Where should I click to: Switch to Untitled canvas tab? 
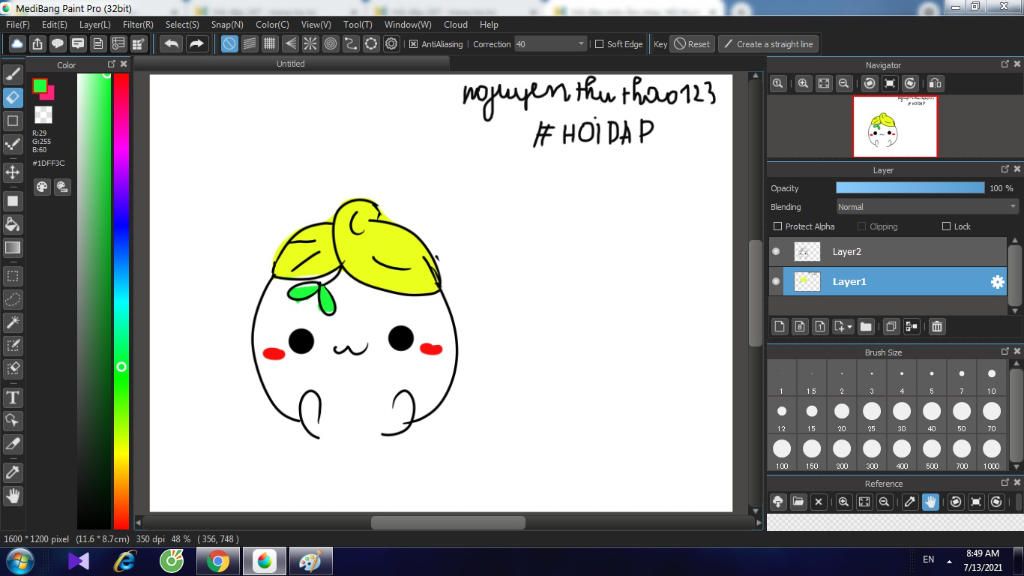(291, 64)
